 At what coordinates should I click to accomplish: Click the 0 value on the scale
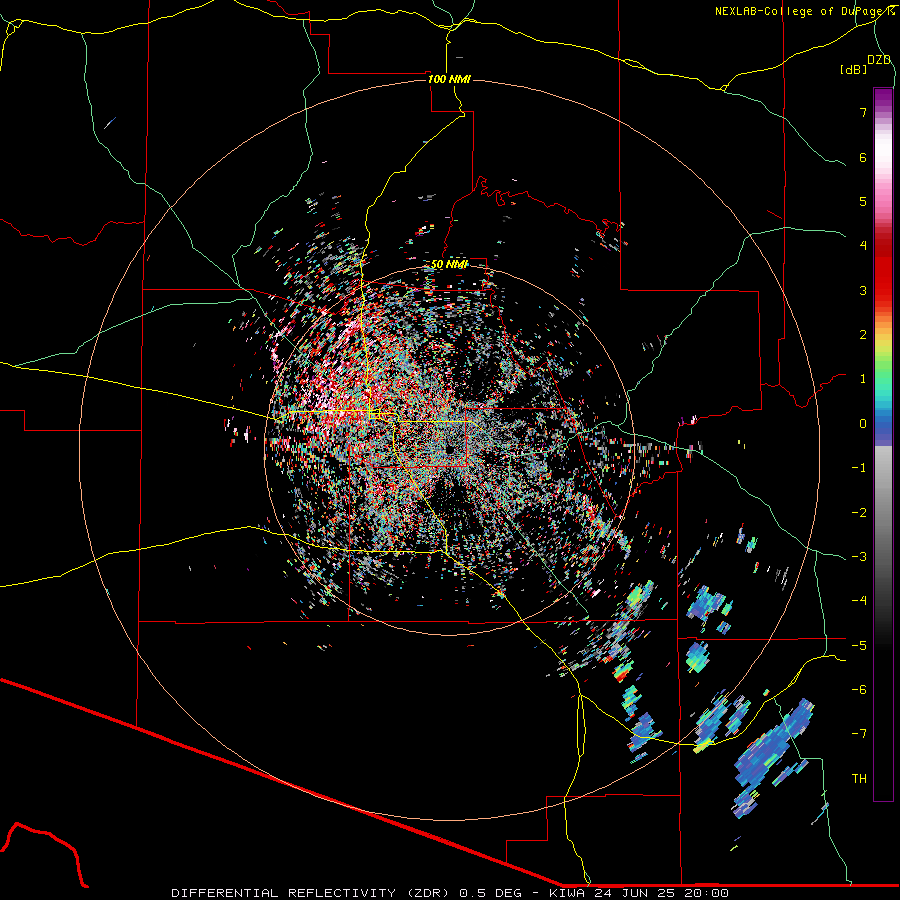[863, 424]
